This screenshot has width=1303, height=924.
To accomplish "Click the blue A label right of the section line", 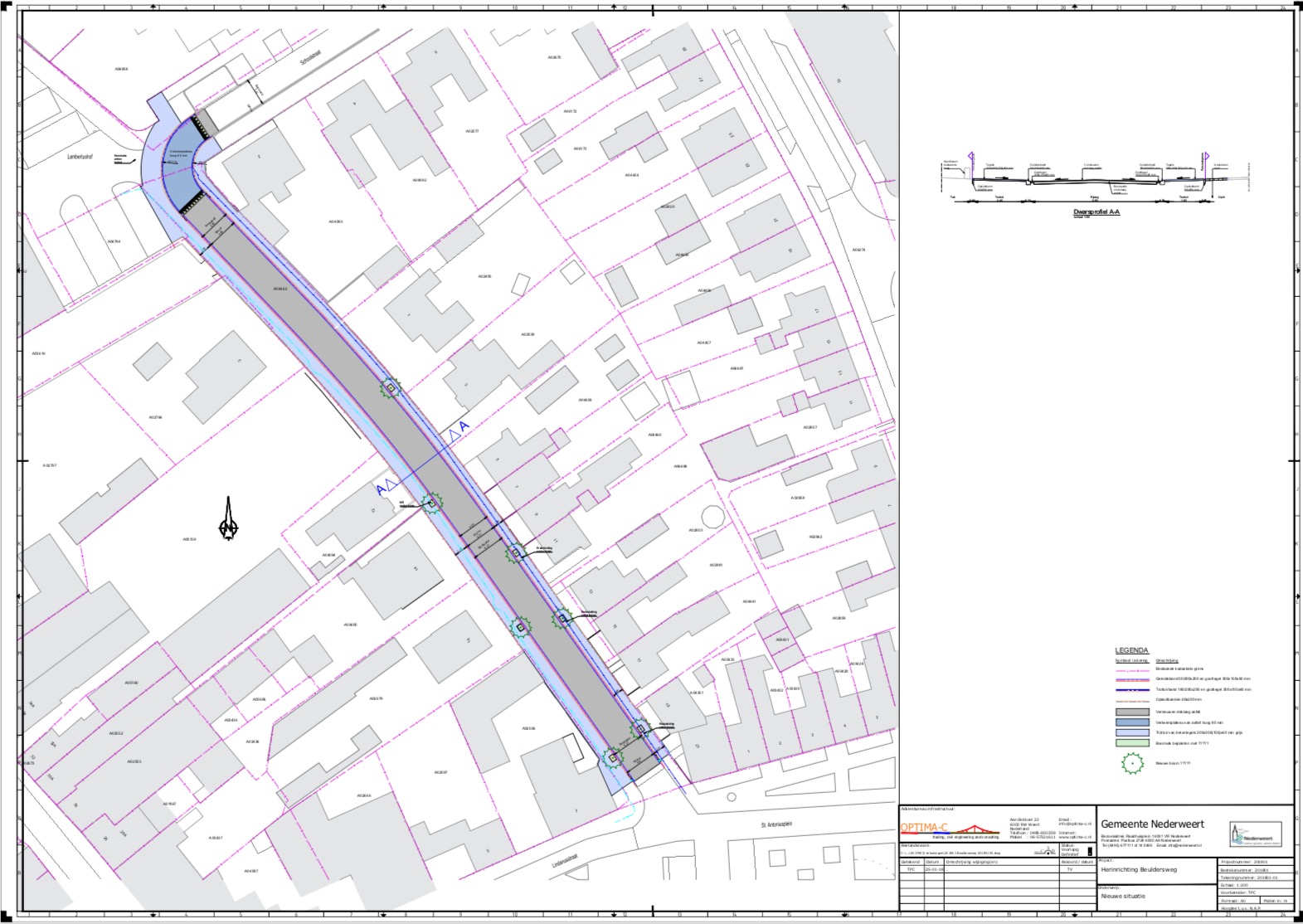I will [x=464, y=426].
